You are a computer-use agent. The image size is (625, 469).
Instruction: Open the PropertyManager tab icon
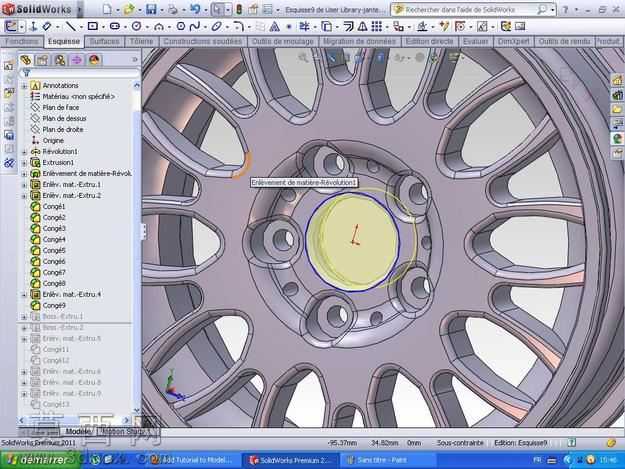(x=43, y=60)
